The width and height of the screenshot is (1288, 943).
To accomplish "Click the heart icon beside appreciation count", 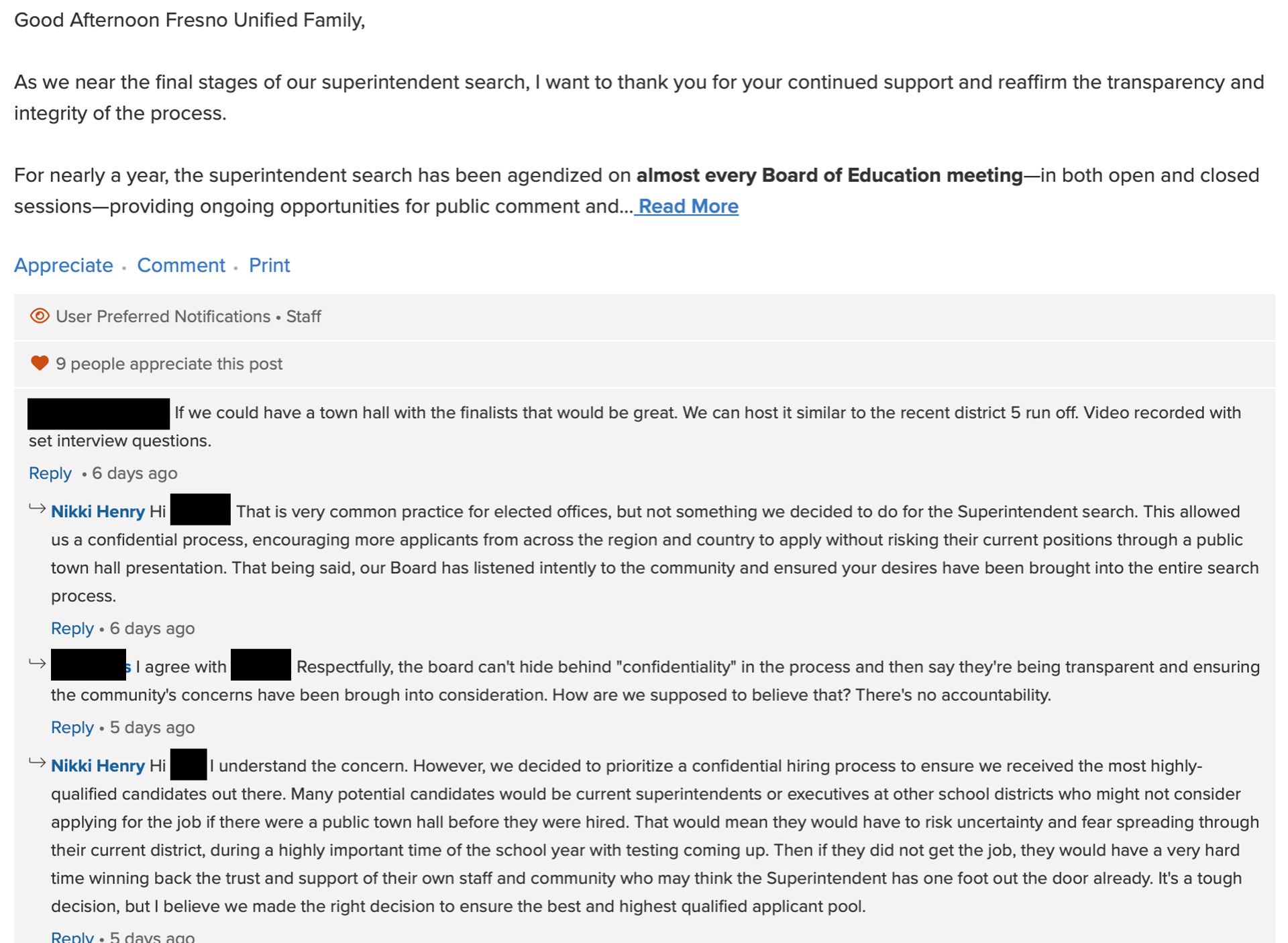I will 40,363.
